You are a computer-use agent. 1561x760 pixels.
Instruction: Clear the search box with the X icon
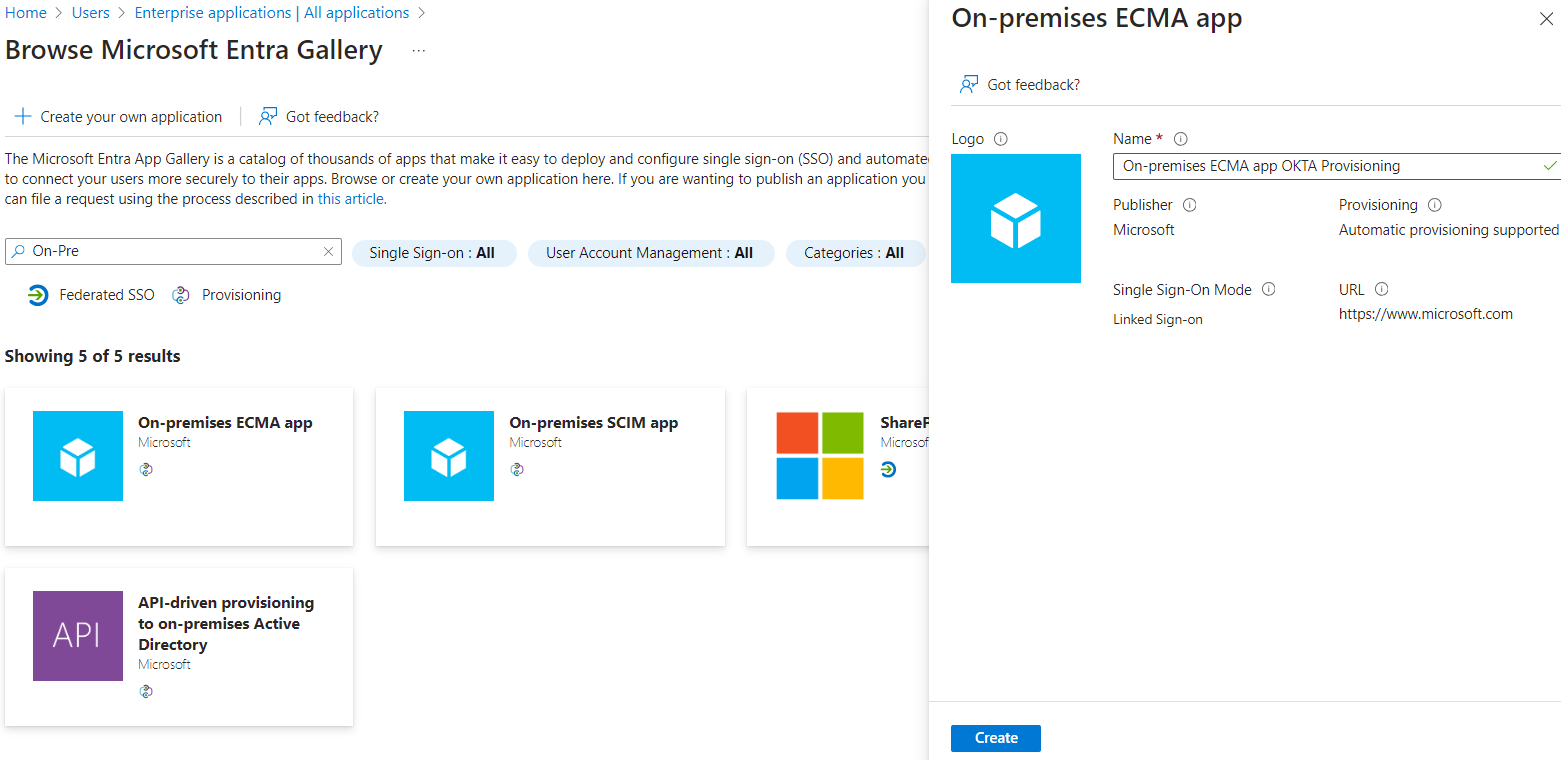[328, 252]
